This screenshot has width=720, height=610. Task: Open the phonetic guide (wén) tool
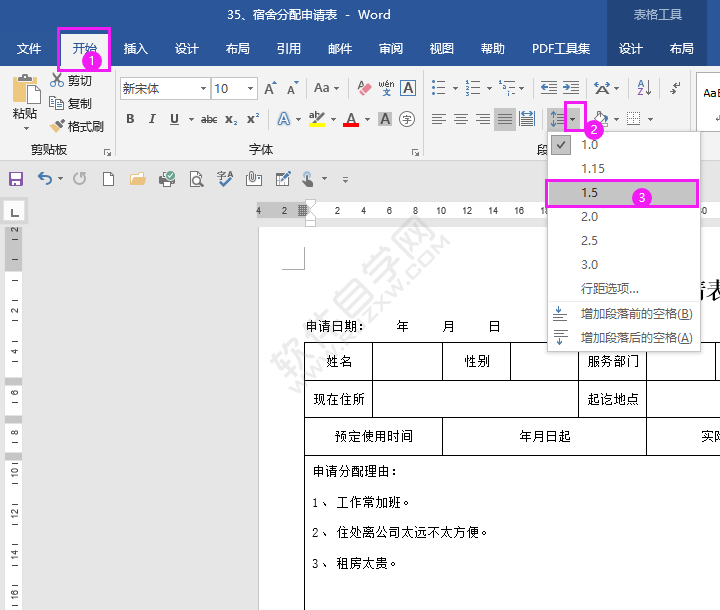386,88
